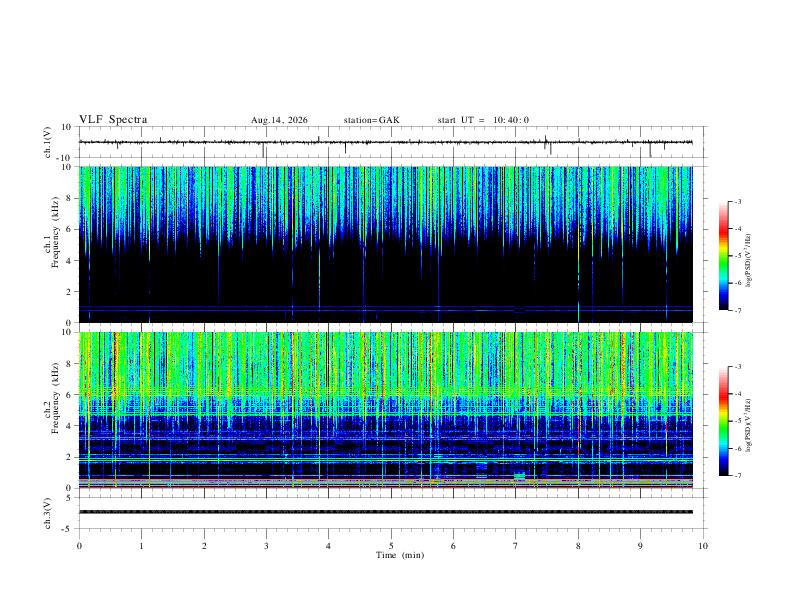Click the ch.2 lower color scale bar
This screenshot has height=612, width=792.
pyautogui.click(x=723, y=421)
